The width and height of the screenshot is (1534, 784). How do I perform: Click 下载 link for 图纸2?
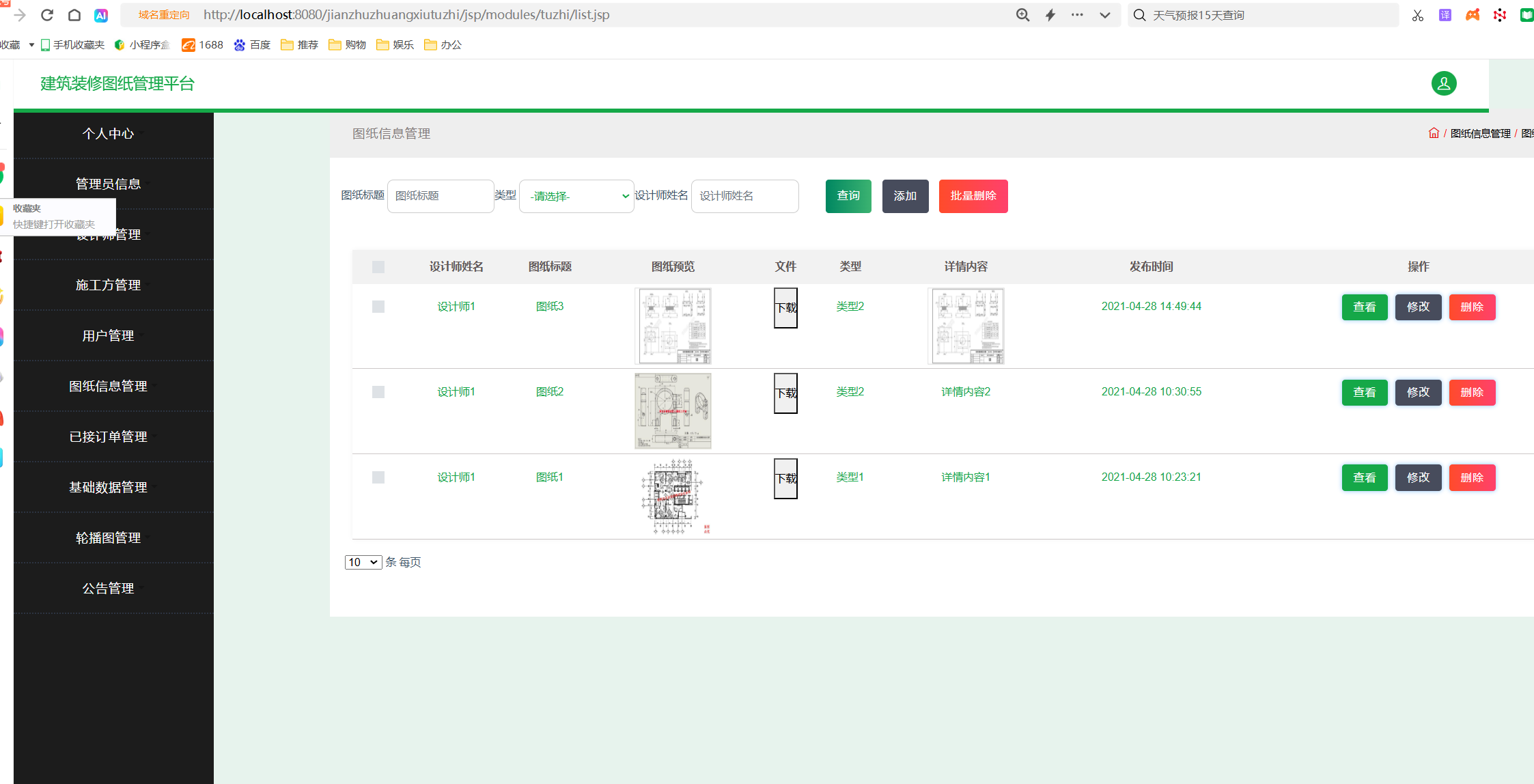785,393
